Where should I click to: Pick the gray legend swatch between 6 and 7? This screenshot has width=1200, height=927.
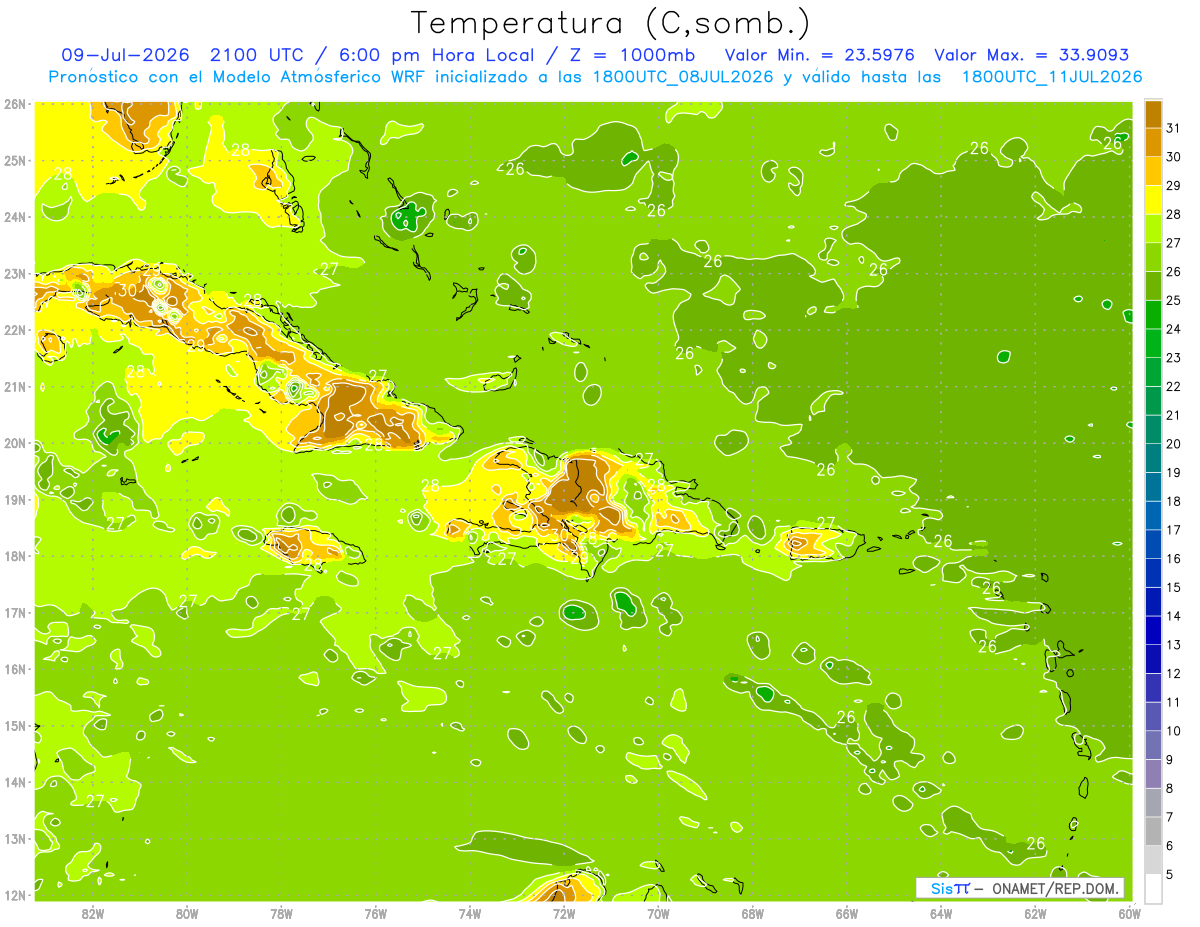(1153, 831)
